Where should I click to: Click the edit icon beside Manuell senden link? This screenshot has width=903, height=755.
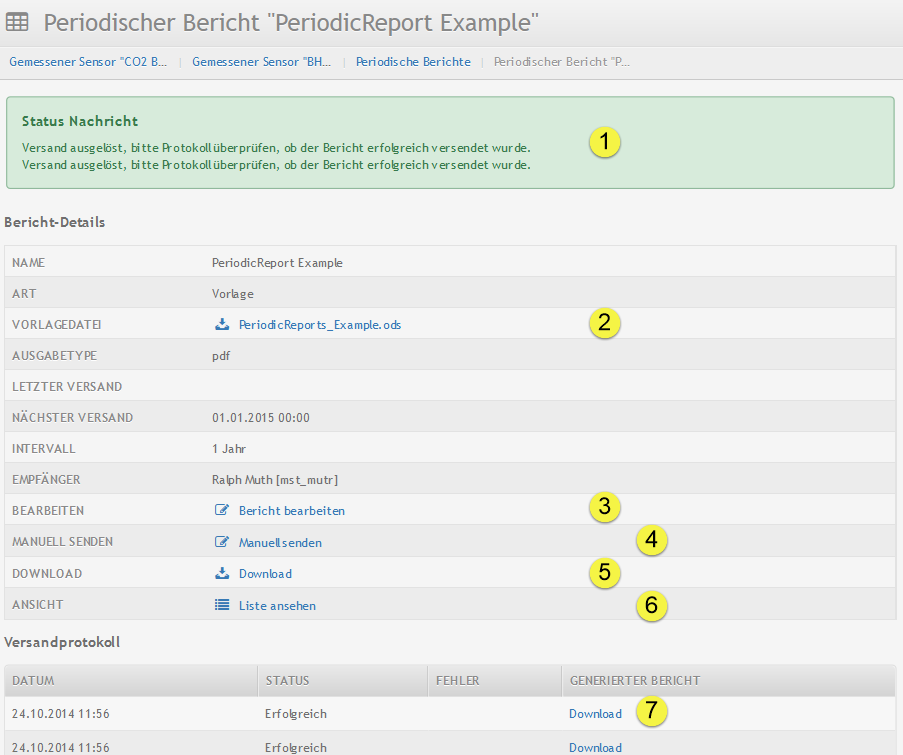pos(222,541)
